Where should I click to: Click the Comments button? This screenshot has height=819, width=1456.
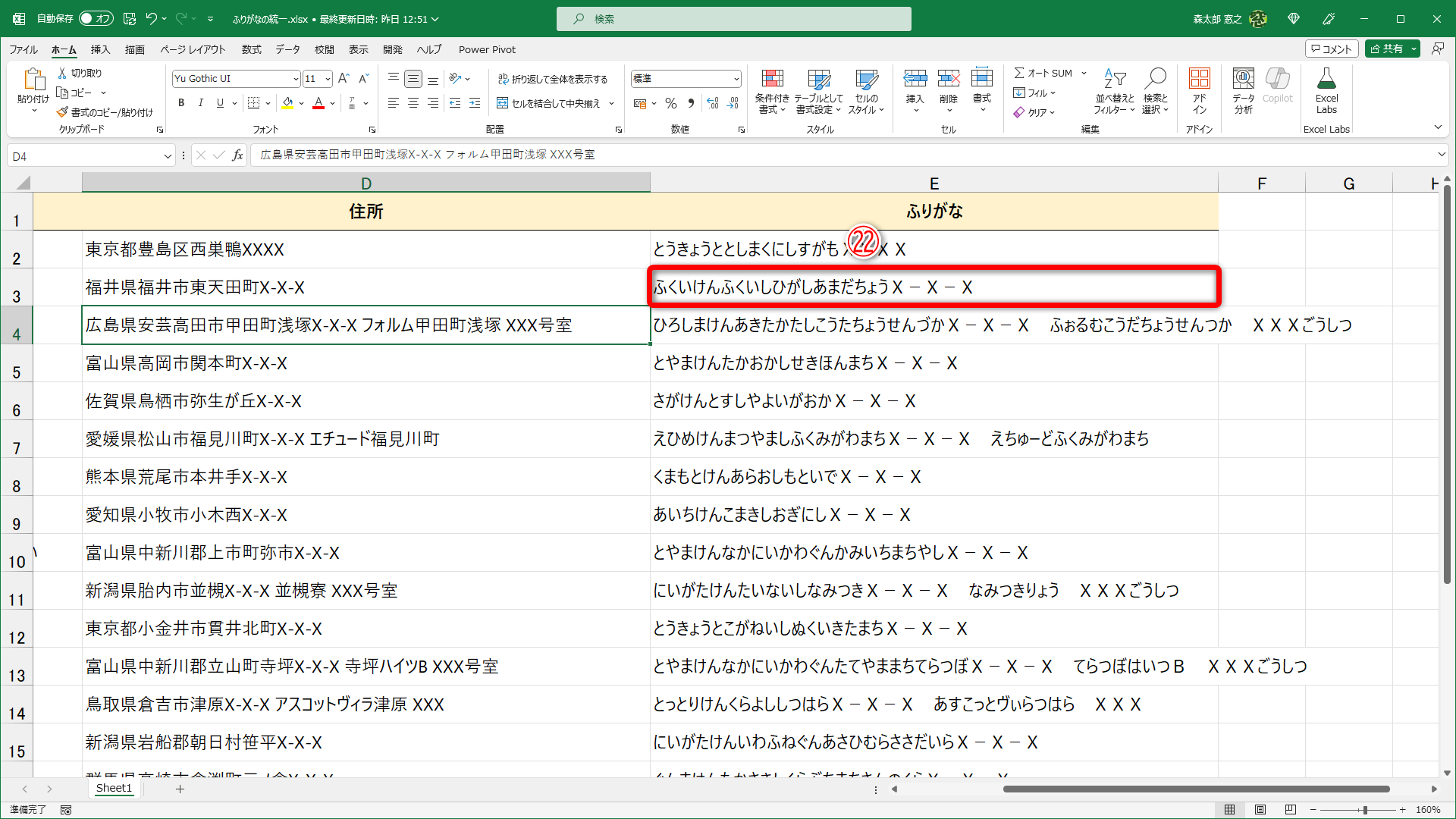point(1331,49)
